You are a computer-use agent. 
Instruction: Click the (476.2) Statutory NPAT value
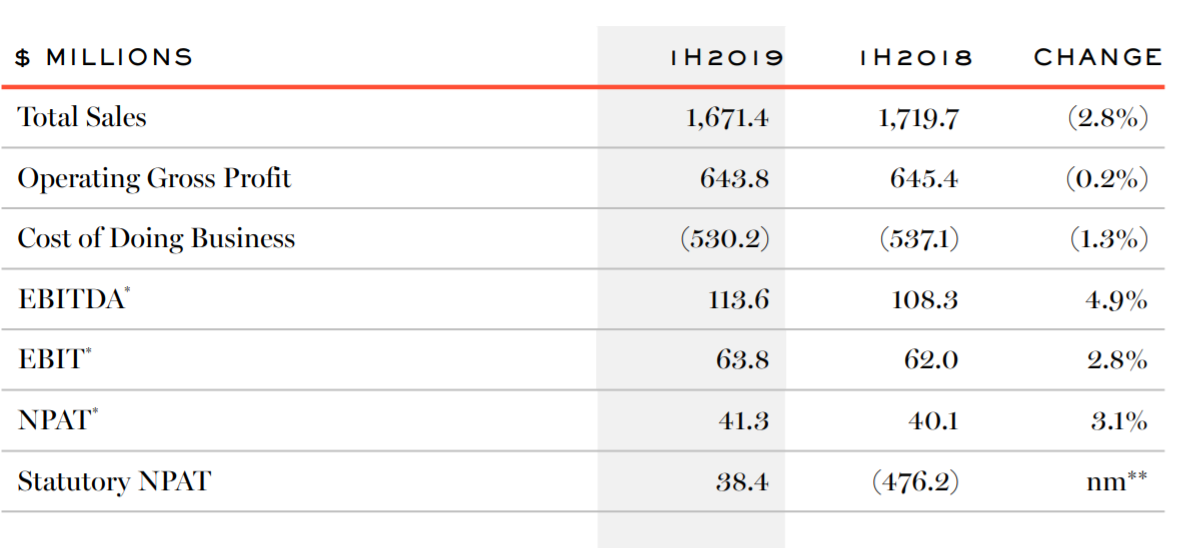coord(916,482)
